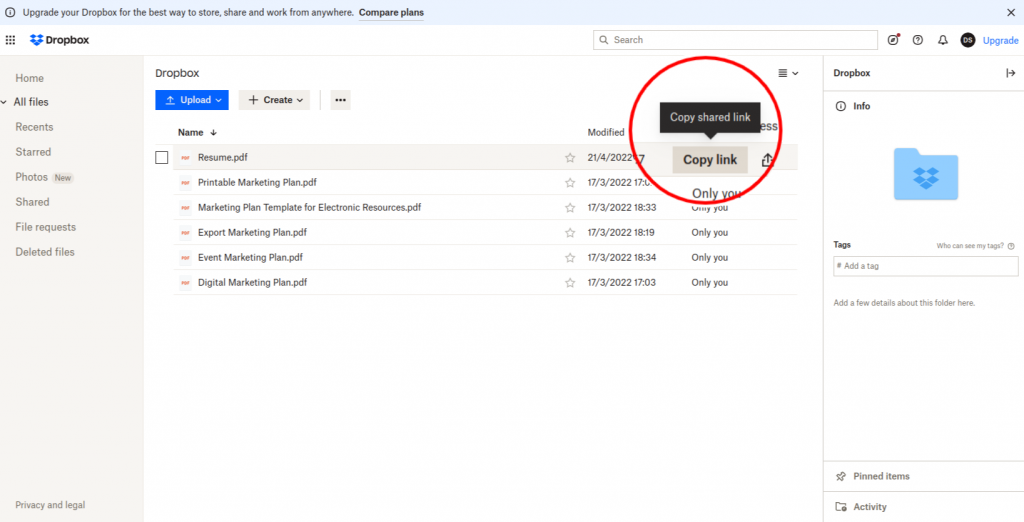Follow the Compare plans link
Viewport: 1024px width, 522px height.
pos(391,12)
